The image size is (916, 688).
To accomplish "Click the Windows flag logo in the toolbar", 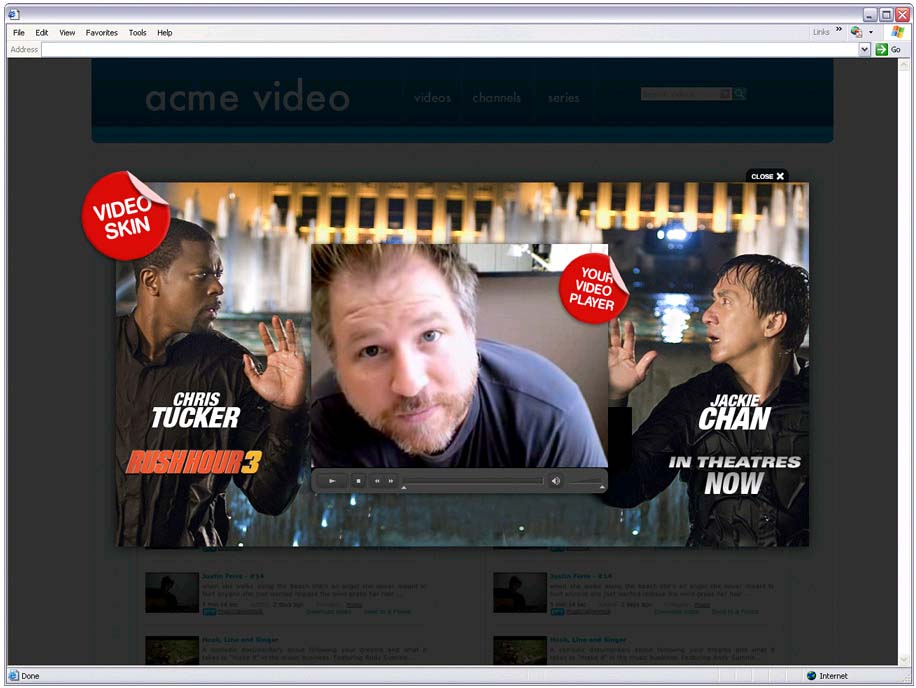I will 897,32.
